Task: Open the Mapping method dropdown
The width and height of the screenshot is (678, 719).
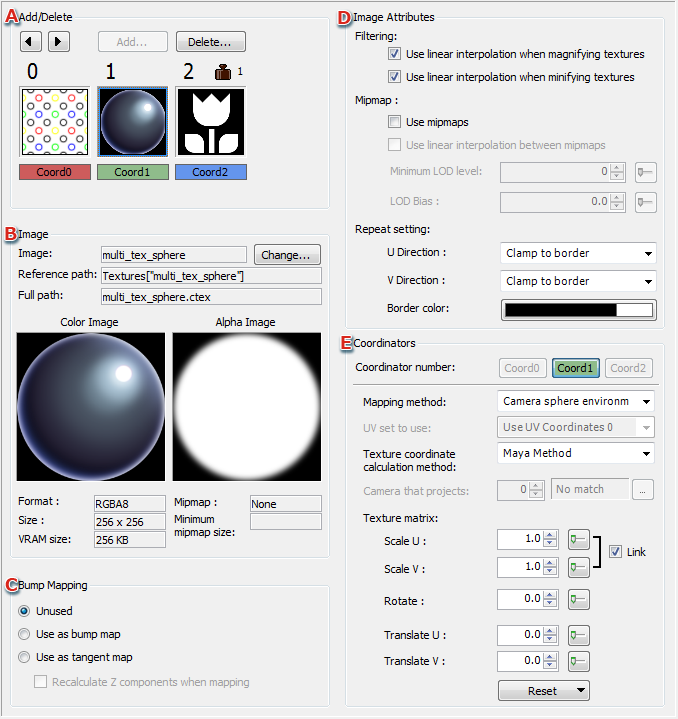Action: (x=576, y=401)
